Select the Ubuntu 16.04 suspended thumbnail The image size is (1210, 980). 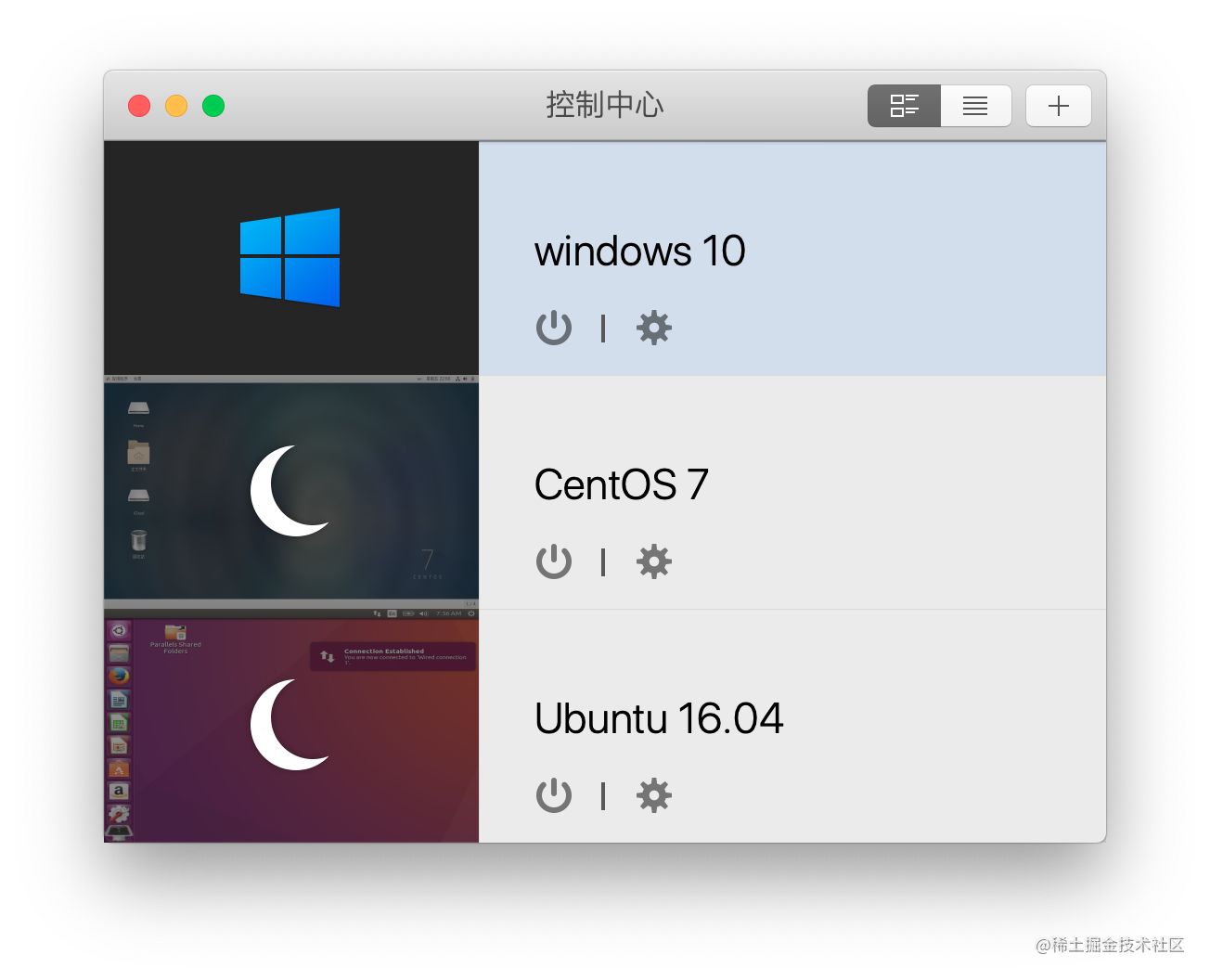click(291, 726)
